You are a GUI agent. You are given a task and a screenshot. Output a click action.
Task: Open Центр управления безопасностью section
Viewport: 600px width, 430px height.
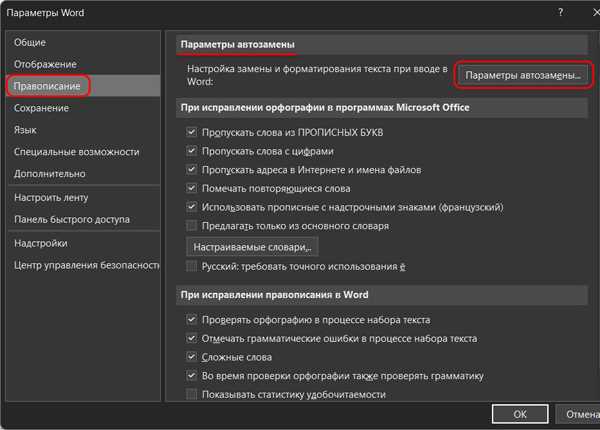[86, 265]
